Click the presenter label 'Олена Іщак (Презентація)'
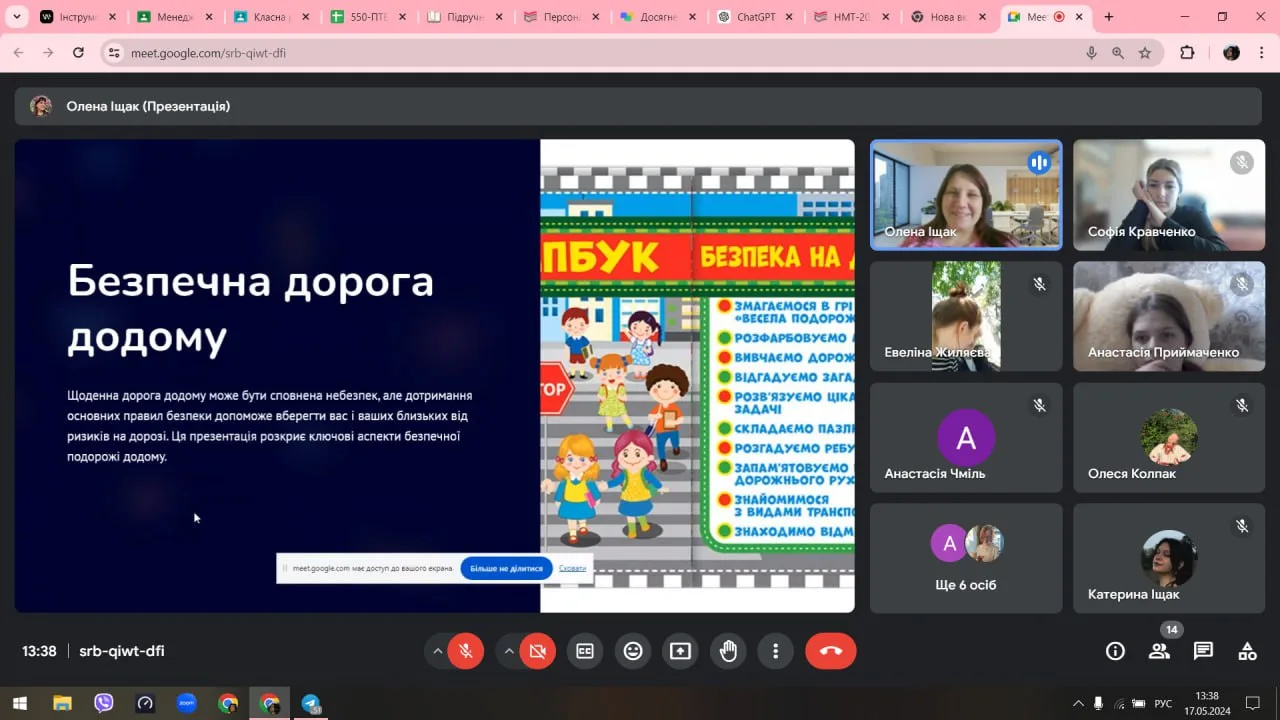Viewport: 1280px width, 720px height. tap(148, 106)
